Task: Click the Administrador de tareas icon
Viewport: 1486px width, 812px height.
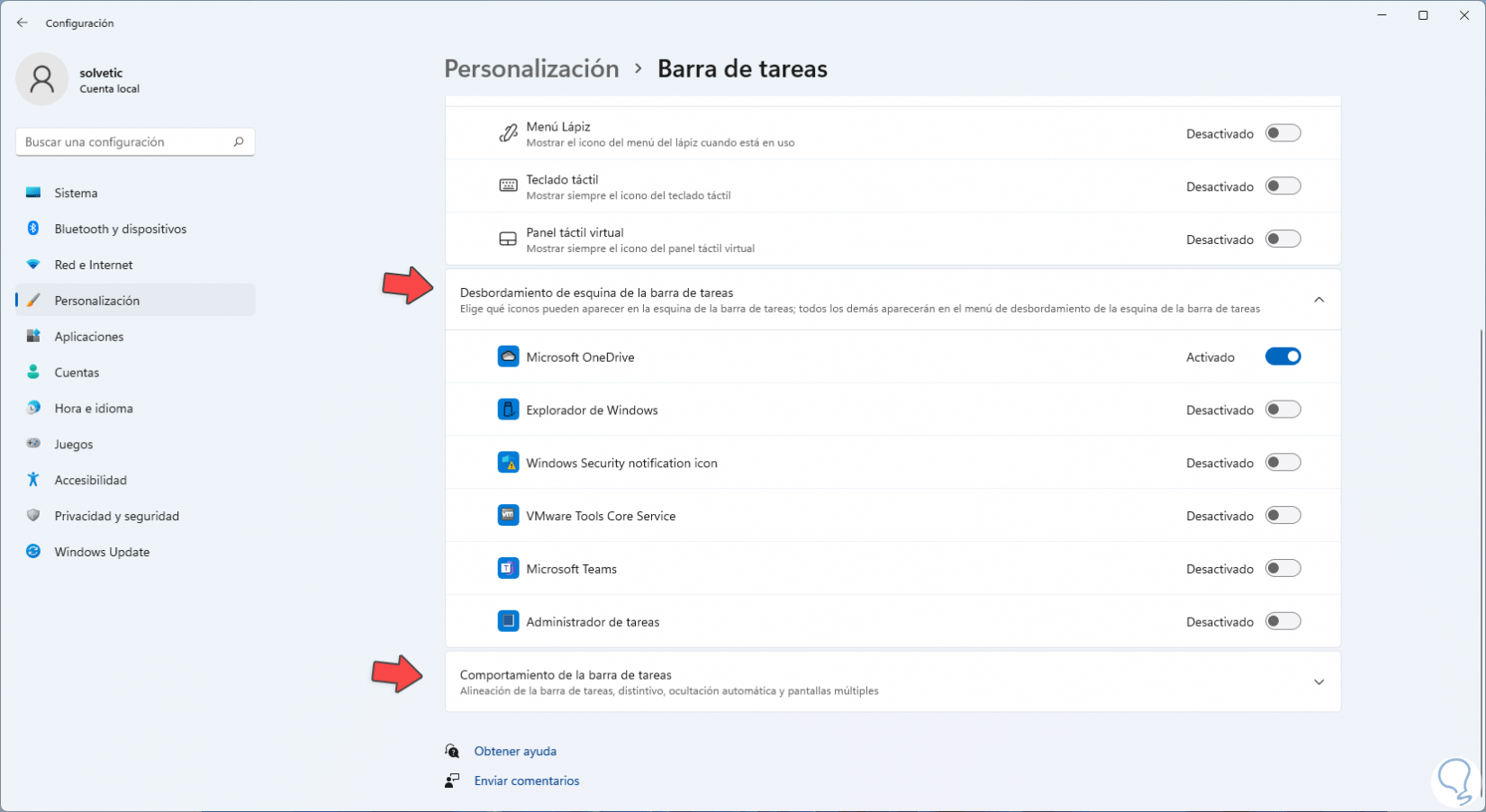Action: [x=508, y=622]
